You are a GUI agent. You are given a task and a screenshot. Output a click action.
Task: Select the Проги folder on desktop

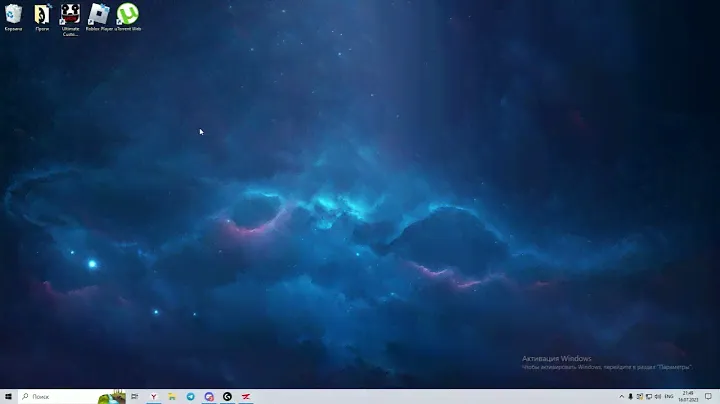42,16
